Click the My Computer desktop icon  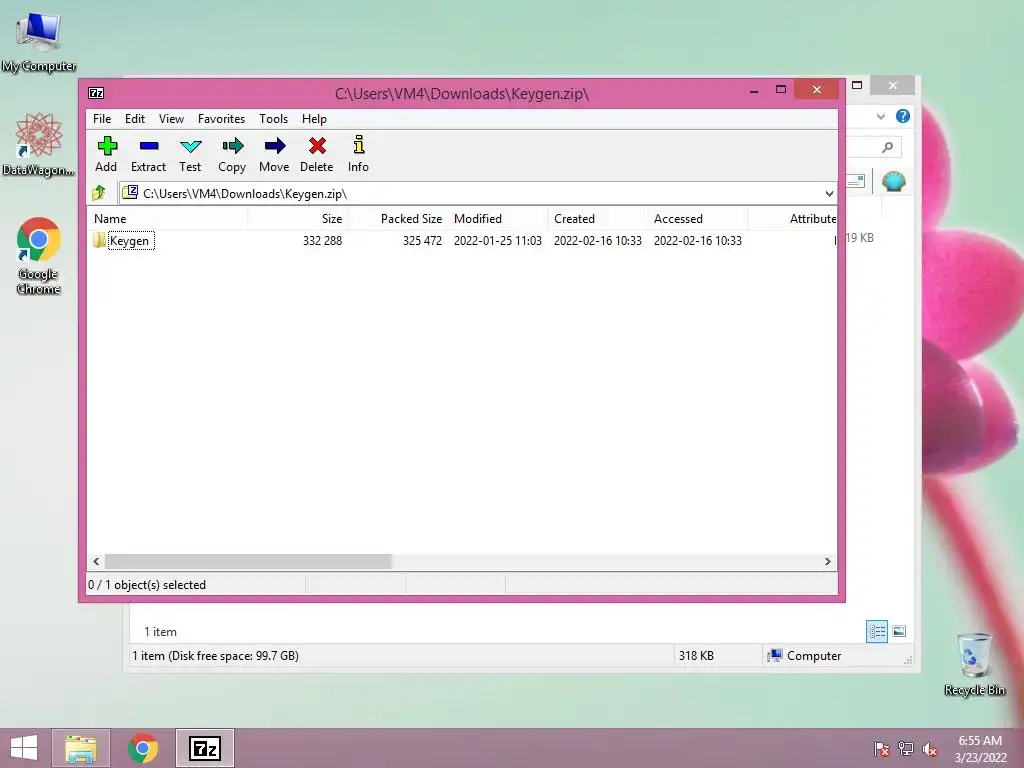click(39, 41)
